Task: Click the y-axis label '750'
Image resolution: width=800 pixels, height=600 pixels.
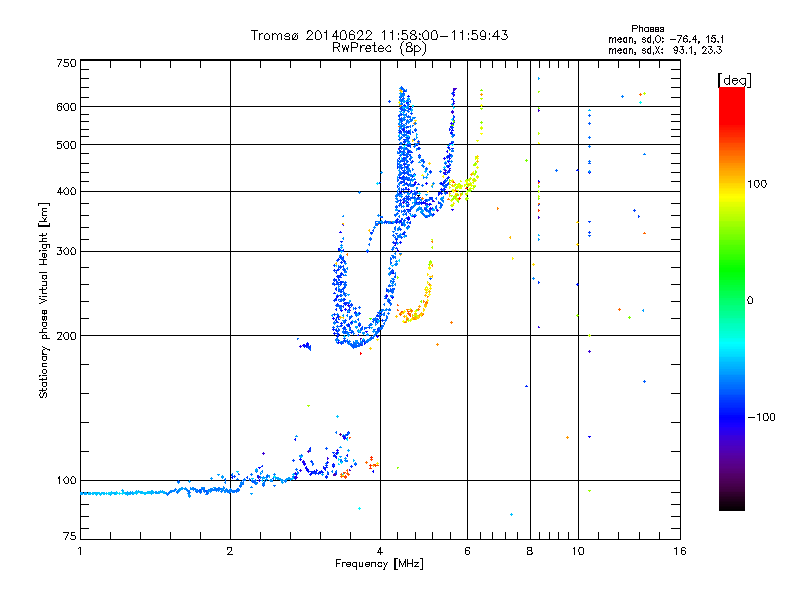Action: point(66,63)
